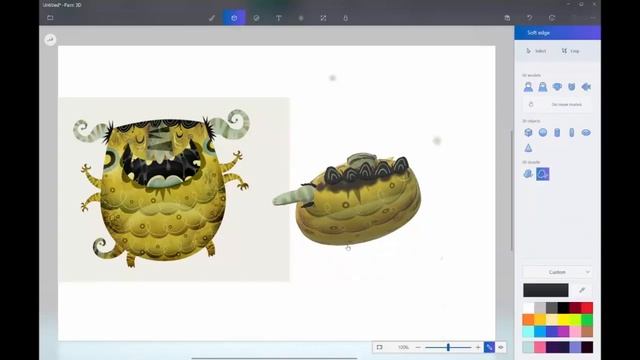640x360 pixels.
Task: Choose the Cylinder 3D object
Action: point(557,133)
